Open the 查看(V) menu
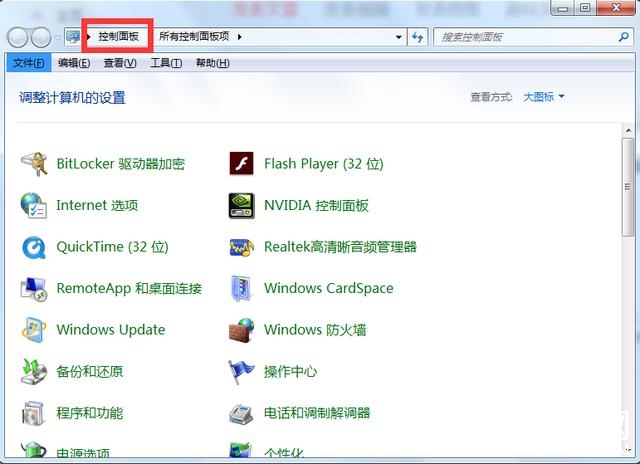 [119, 63]
